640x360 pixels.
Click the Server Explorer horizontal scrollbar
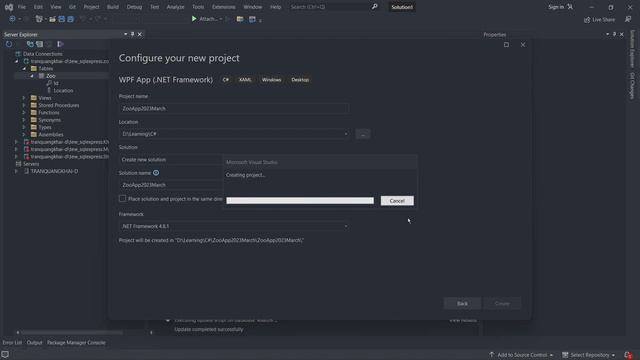(x=72, y=333)
